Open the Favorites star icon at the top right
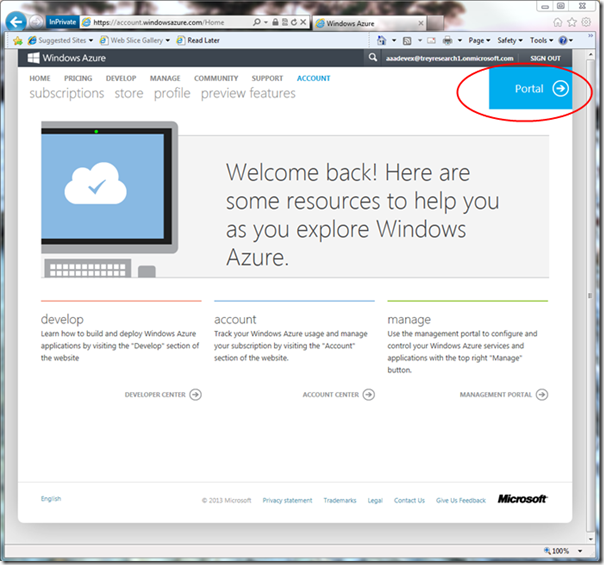The height and width of the screenshot is (565, 604). point(572,22)
